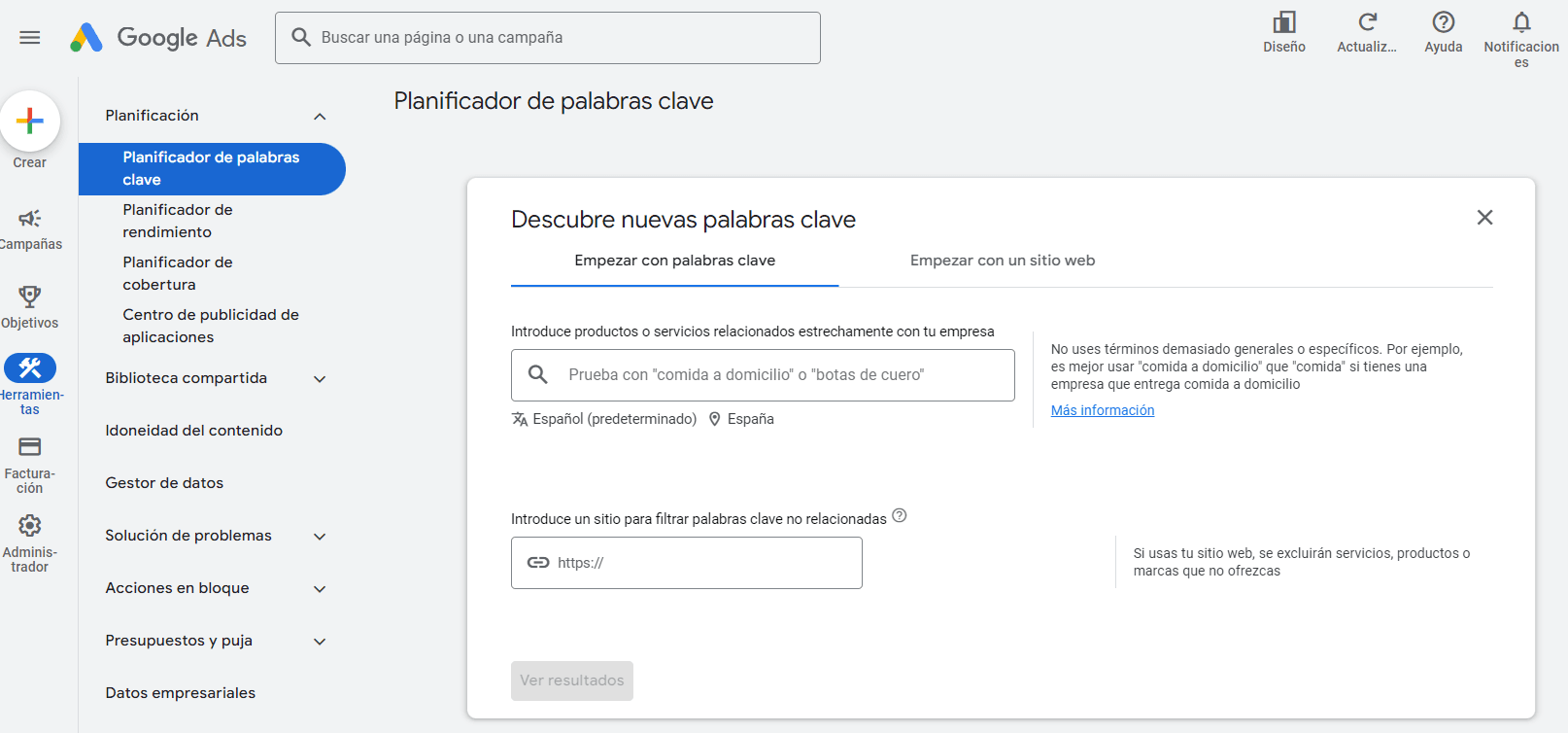Click the España location pin icon
The image size is (1568, 733).
tap(715, 419)
